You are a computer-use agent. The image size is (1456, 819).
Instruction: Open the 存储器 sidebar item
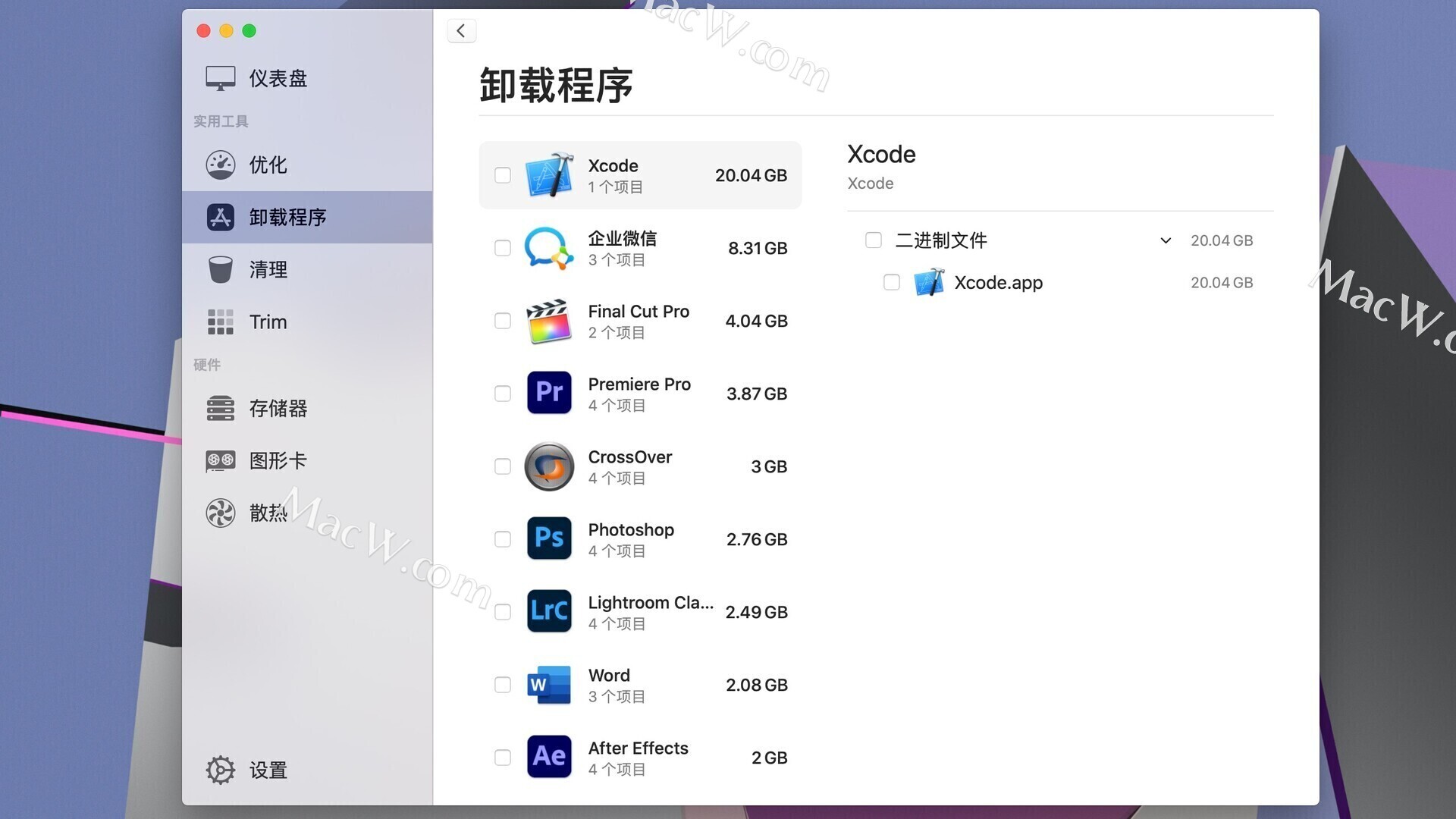tap(307, 408)
